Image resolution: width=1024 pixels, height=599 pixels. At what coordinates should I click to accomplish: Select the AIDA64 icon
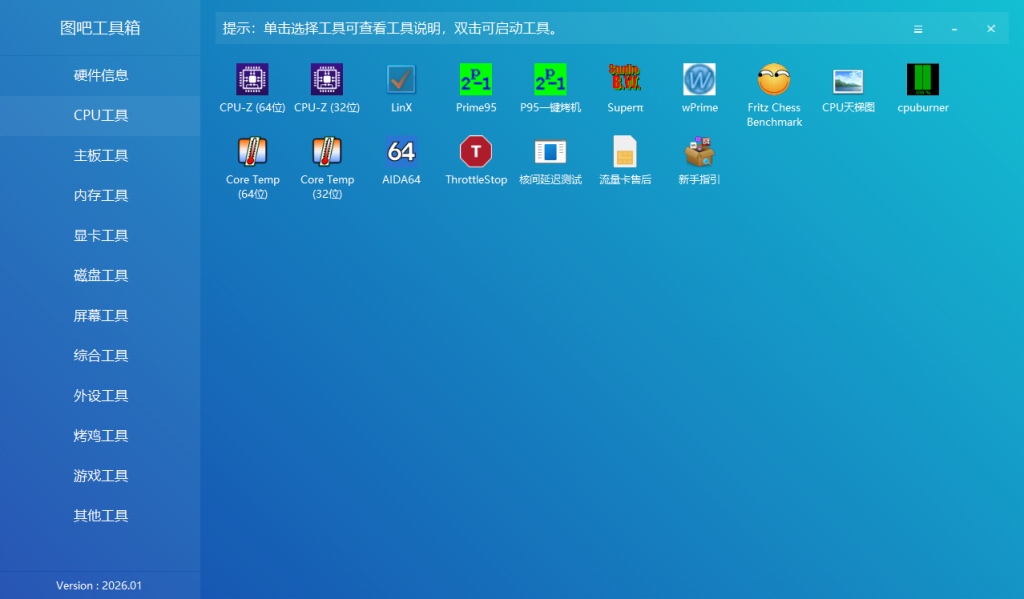(401, 152)
